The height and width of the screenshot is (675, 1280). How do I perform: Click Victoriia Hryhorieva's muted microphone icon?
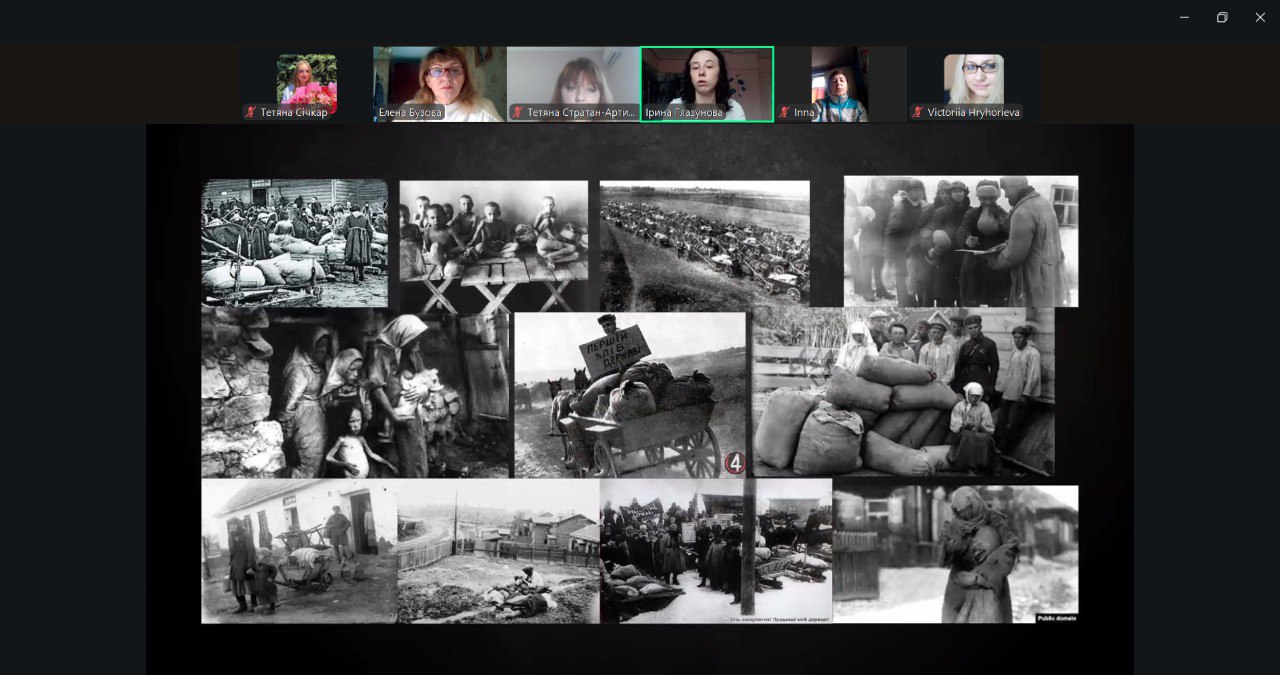point(918,113)
